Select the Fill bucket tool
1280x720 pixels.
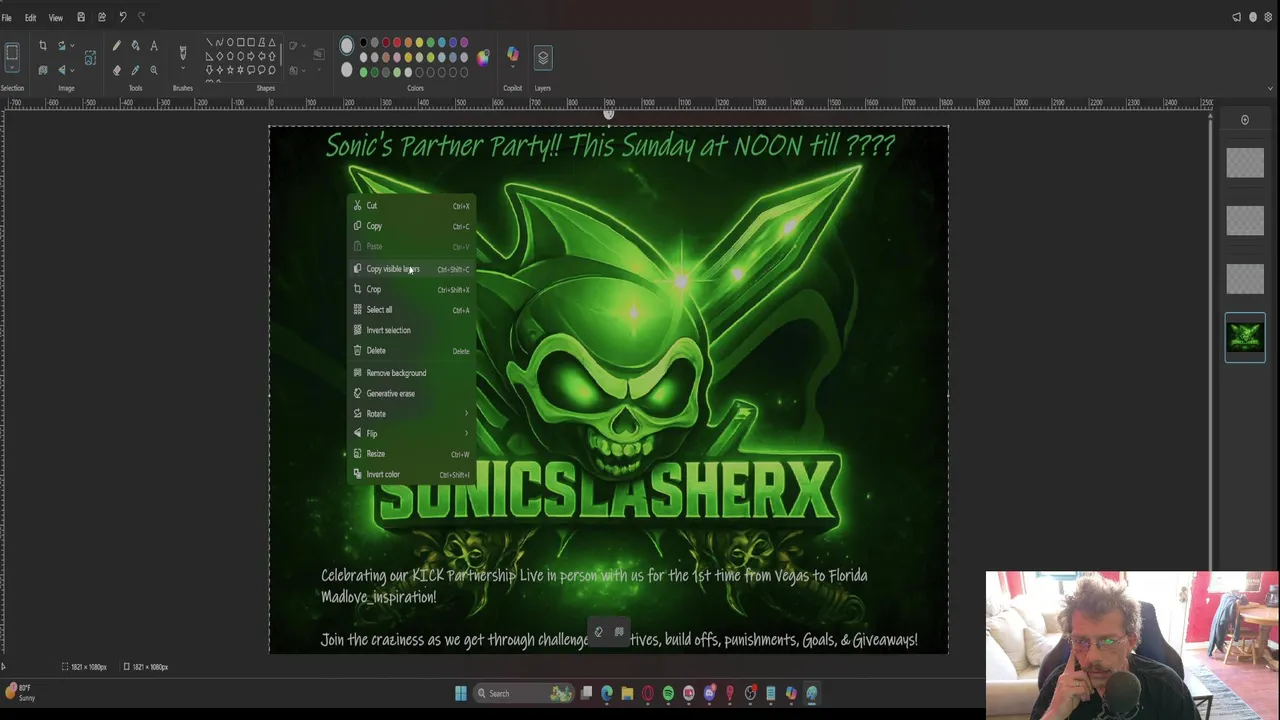point(136,46)
